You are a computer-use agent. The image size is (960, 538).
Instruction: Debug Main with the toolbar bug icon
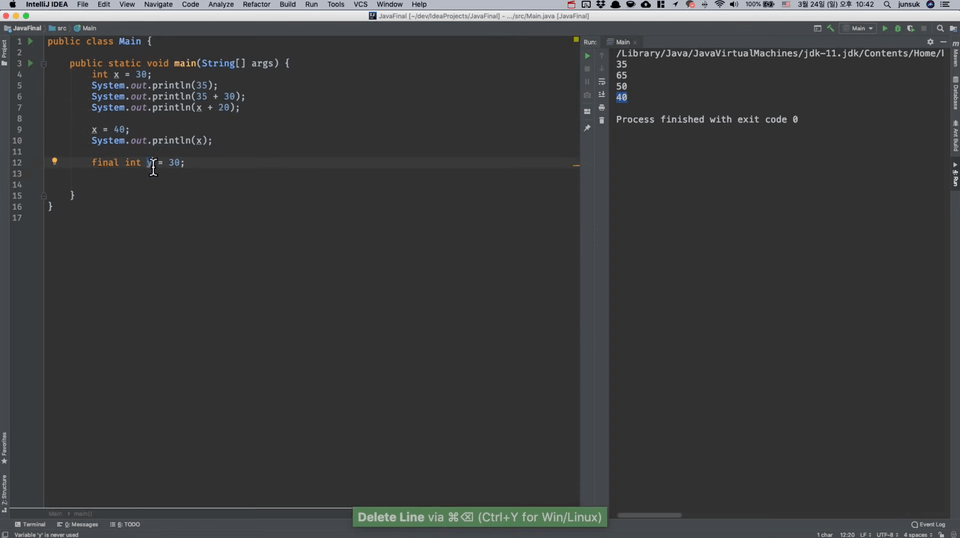(x=898, y=28)
